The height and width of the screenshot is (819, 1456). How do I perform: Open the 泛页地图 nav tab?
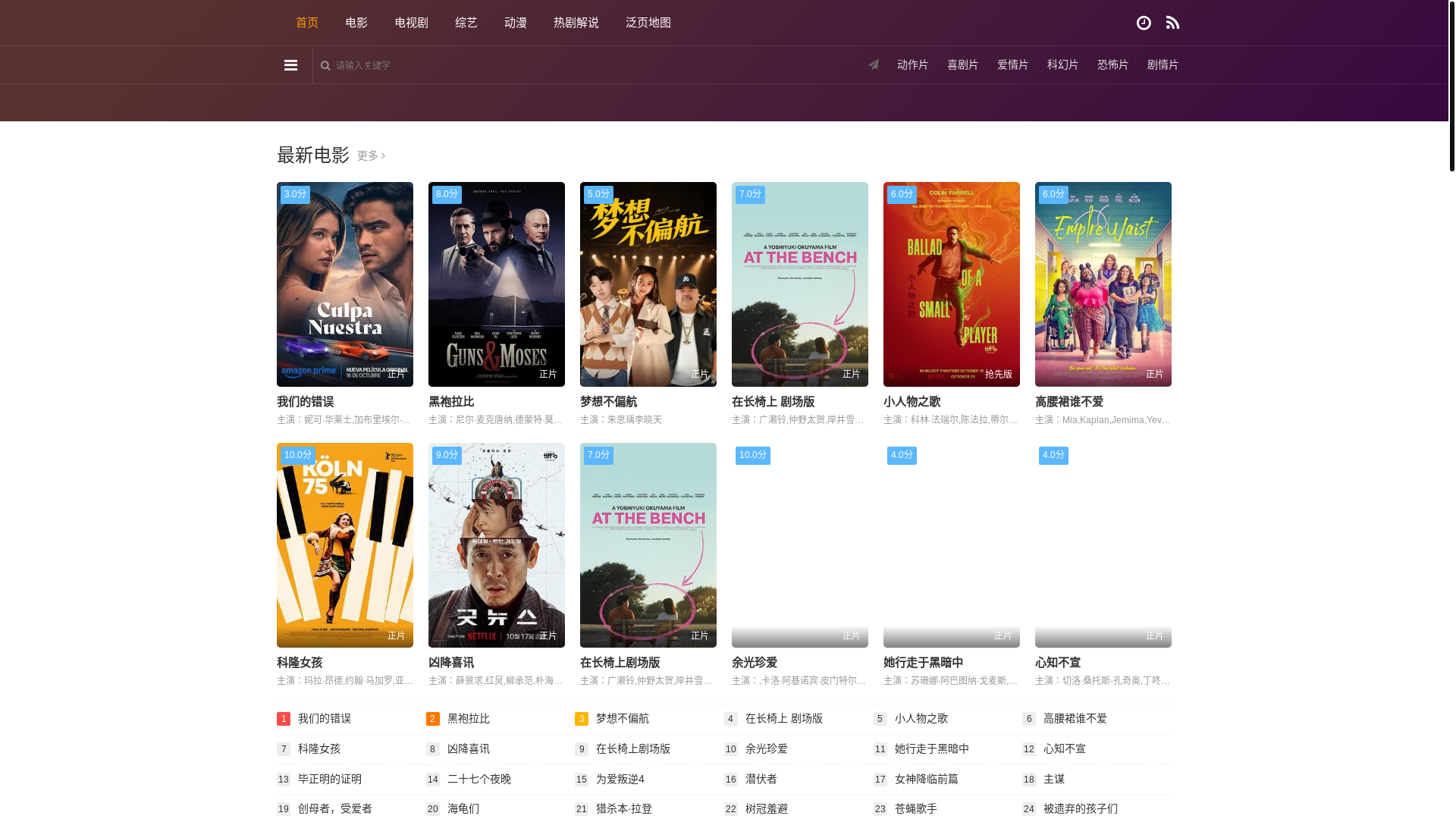click(x=648, y=23)
